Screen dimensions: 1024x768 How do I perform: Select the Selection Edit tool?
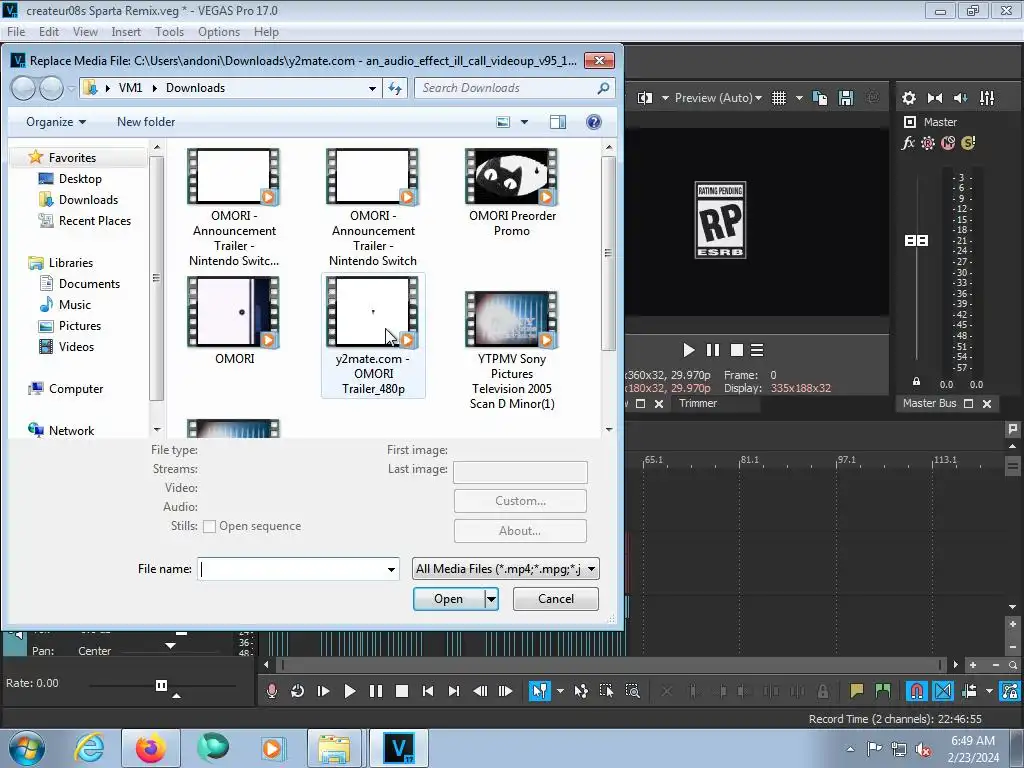[606, 691]
